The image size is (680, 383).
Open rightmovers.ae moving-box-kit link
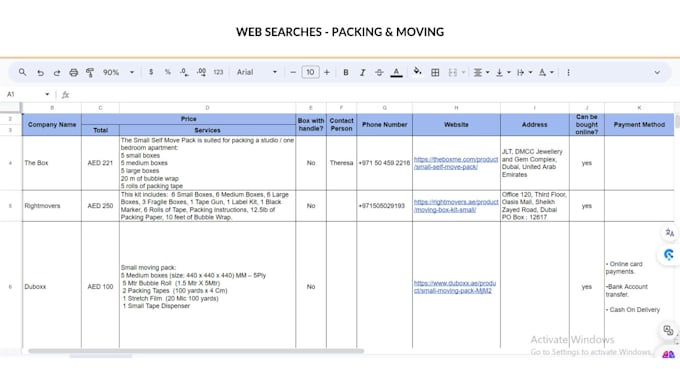point(456,206)
